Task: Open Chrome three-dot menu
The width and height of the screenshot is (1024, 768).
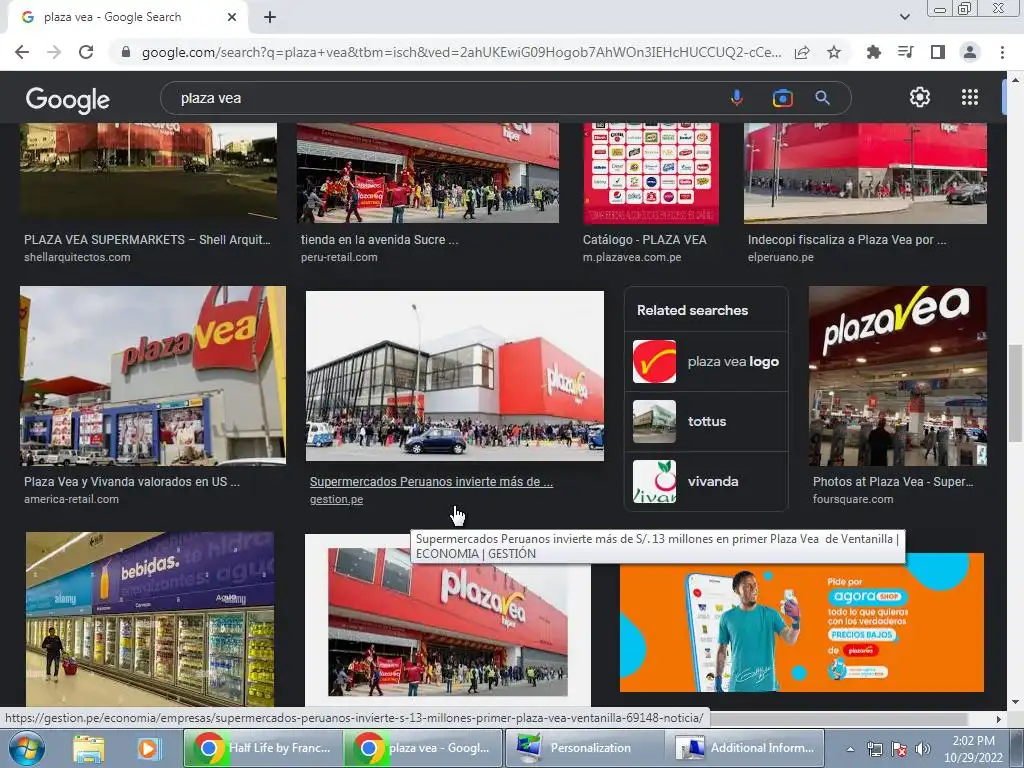Action: pos(1002,52)
